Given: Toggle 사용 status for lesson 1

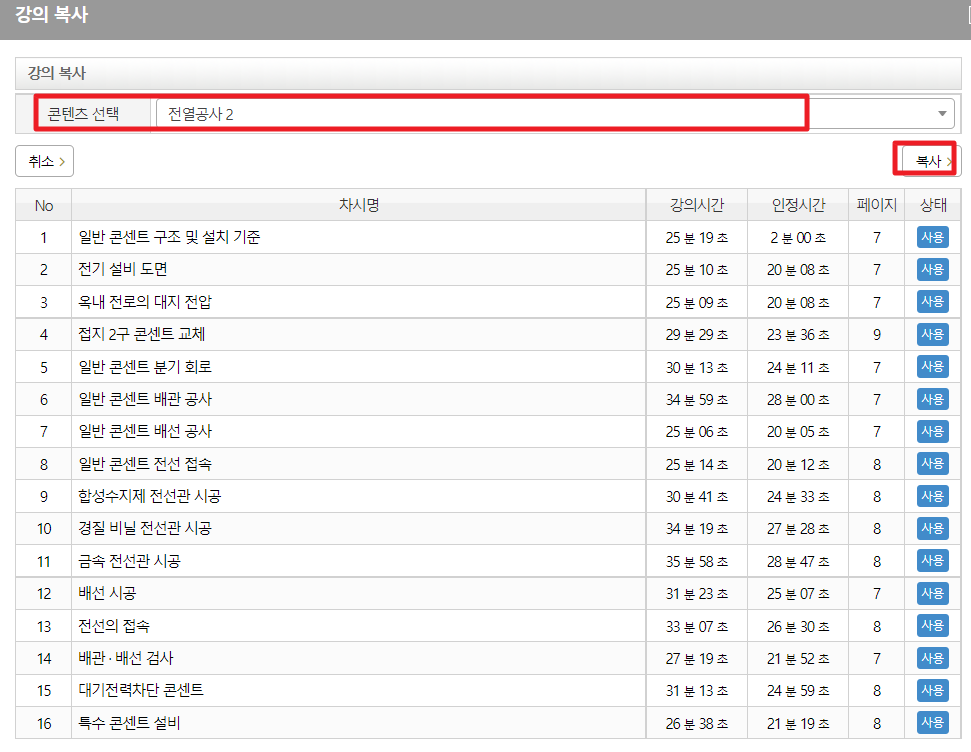Looking at the screenshot, I should point(932,237).
